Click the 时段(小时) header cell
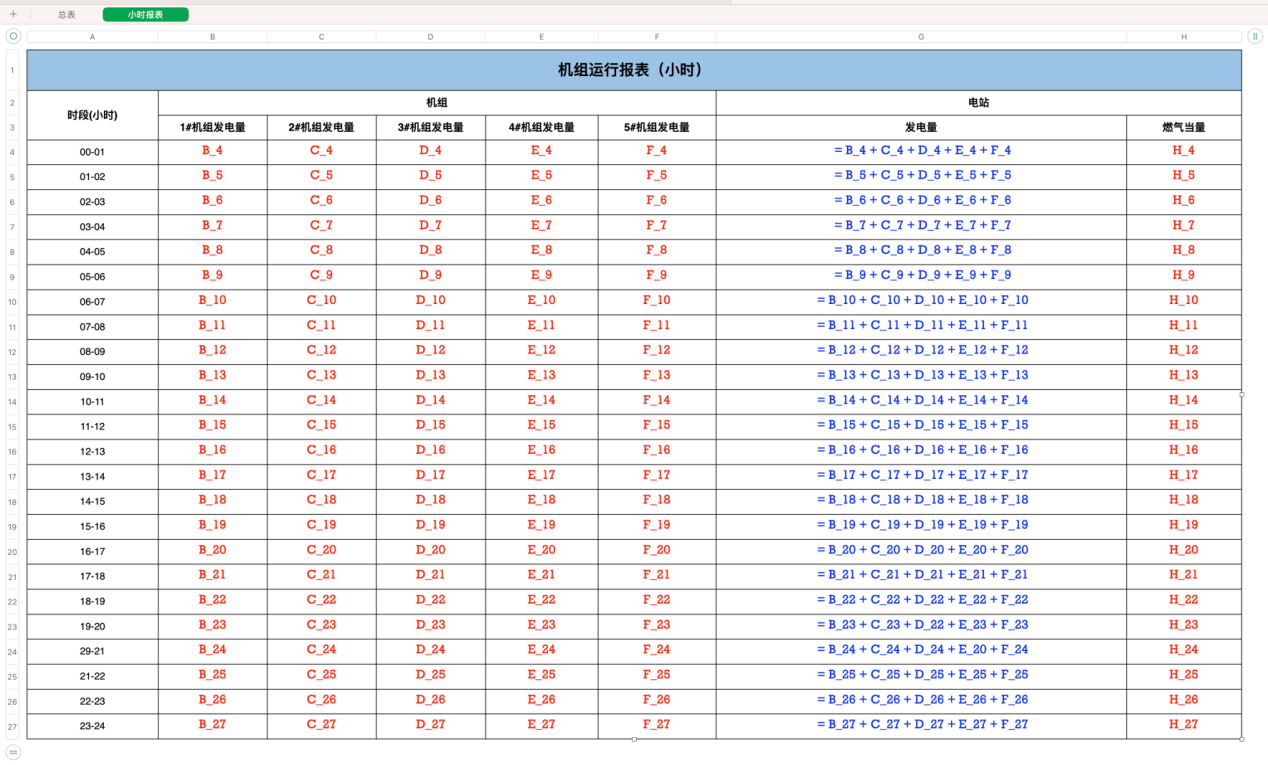The height and width of the screenshot is (765, 1268). [x=92, y=115]
